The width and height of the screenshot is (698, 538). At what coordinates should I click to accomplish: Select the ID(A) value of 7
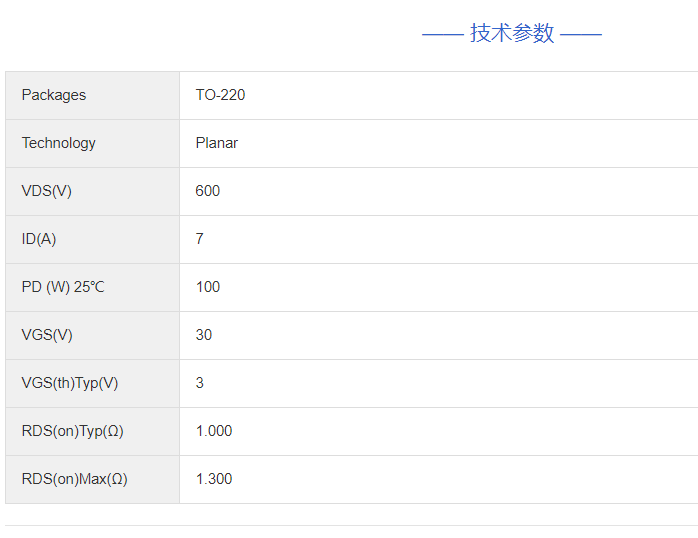pyautogui.click(x=200, y=239)
